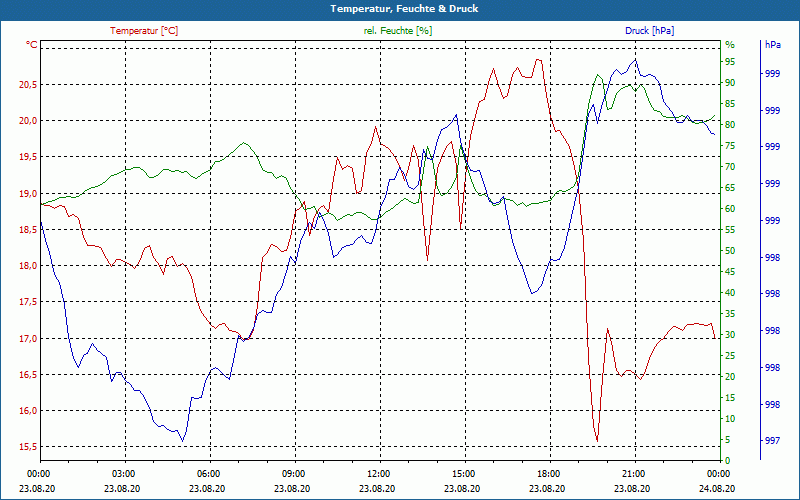
Task: Click the chart title 'Temperatur, Feuchte & Druck'
Action: click(x=404, y=9)
